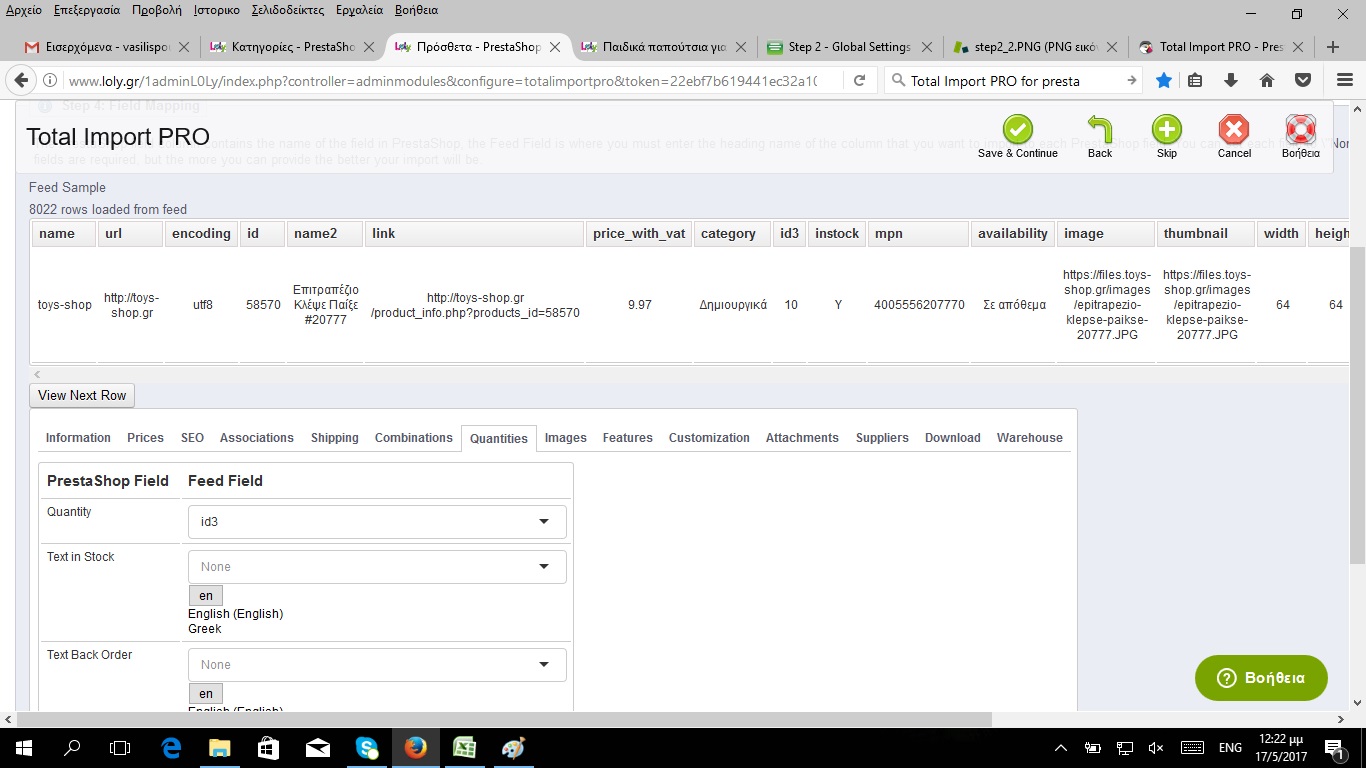The height and width of the screenshot is (768, 1366).
Task: Switch input language via ENG indicator
Action: tap(1230, 748)
